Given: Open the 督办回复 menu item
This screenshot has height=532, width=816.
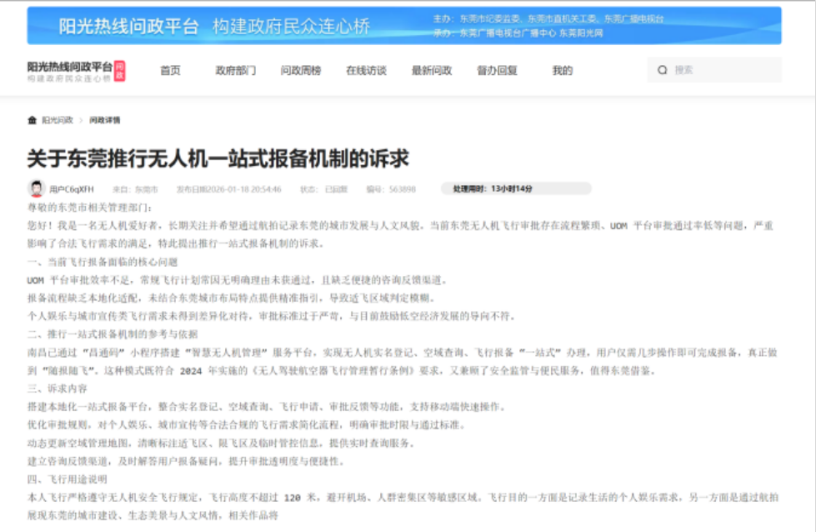Looking at the screenshot, I should click(497, 70).
